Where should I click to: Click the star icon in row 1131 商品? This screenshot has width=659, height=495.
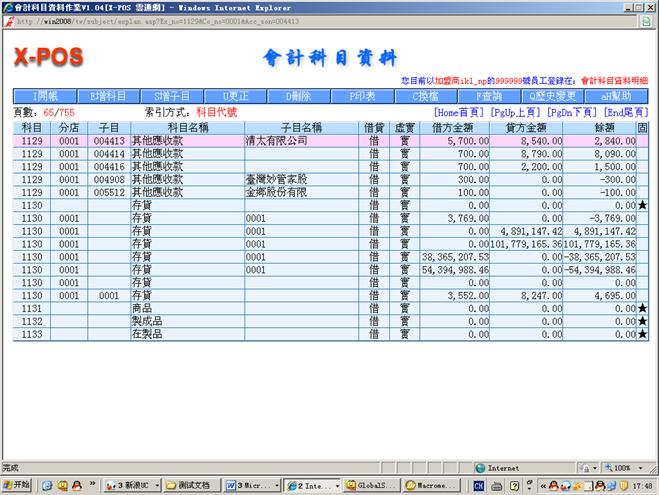[x=642, y=310]
